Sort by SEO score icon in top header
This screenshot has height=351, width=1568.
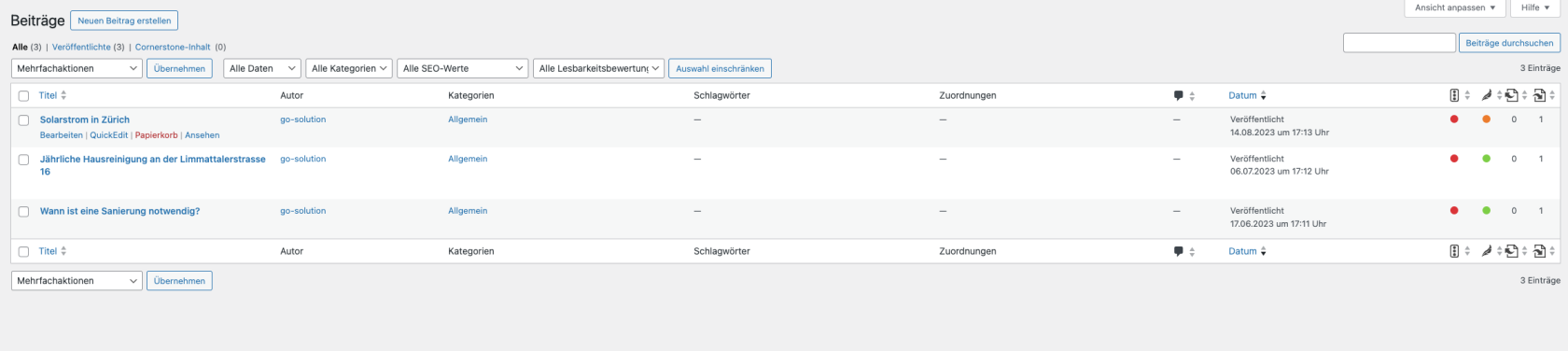[1454, 95]
